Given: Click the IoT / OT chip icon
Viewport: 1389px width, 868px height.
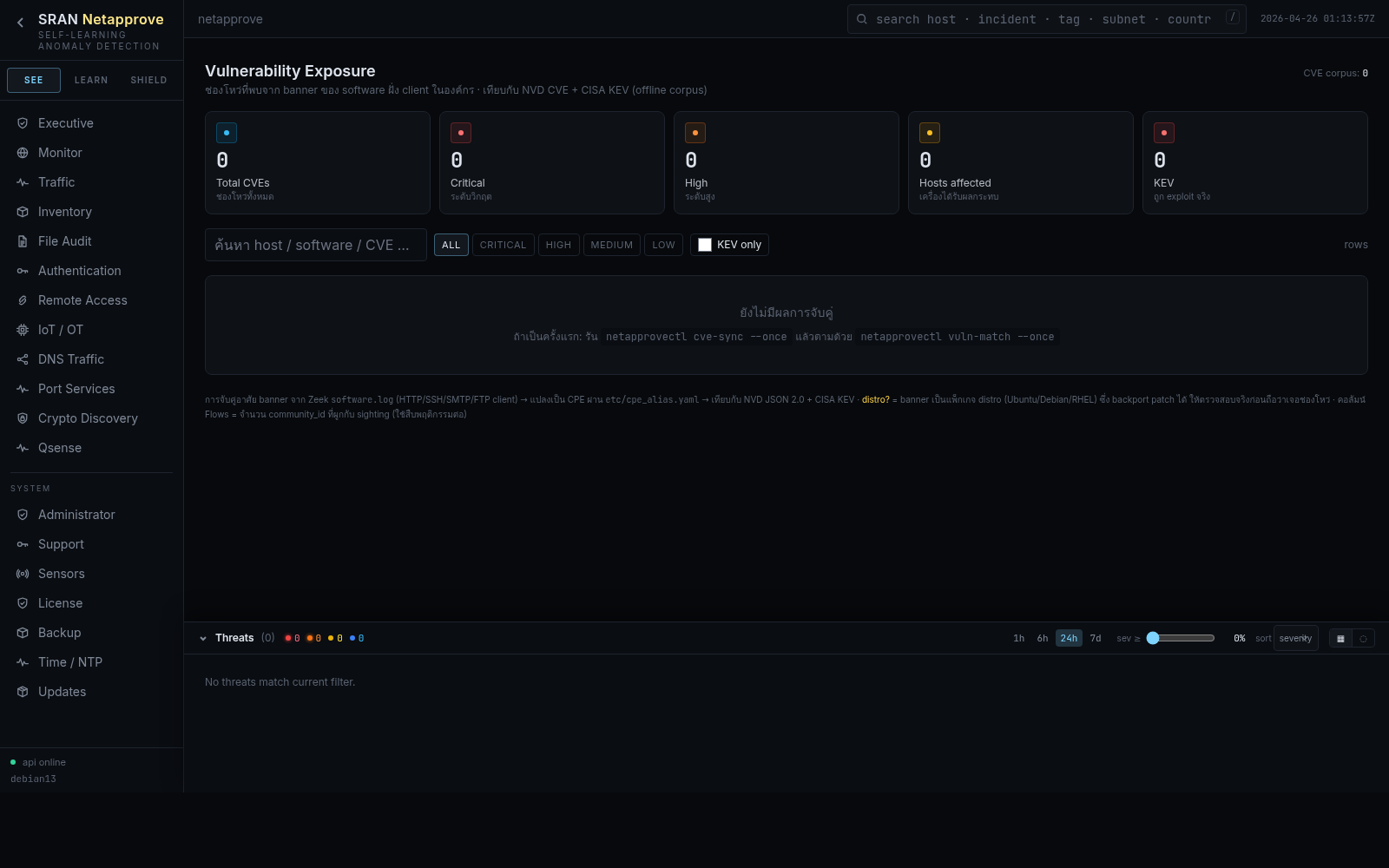Looking at the screenshot, I should coord(23,330).
